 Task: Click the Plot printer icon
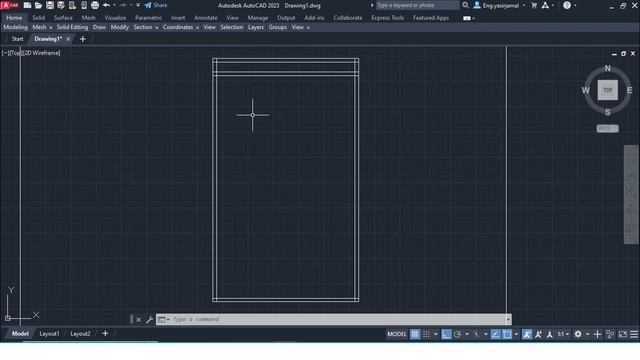pyautogui.click(x=95, y=5)
